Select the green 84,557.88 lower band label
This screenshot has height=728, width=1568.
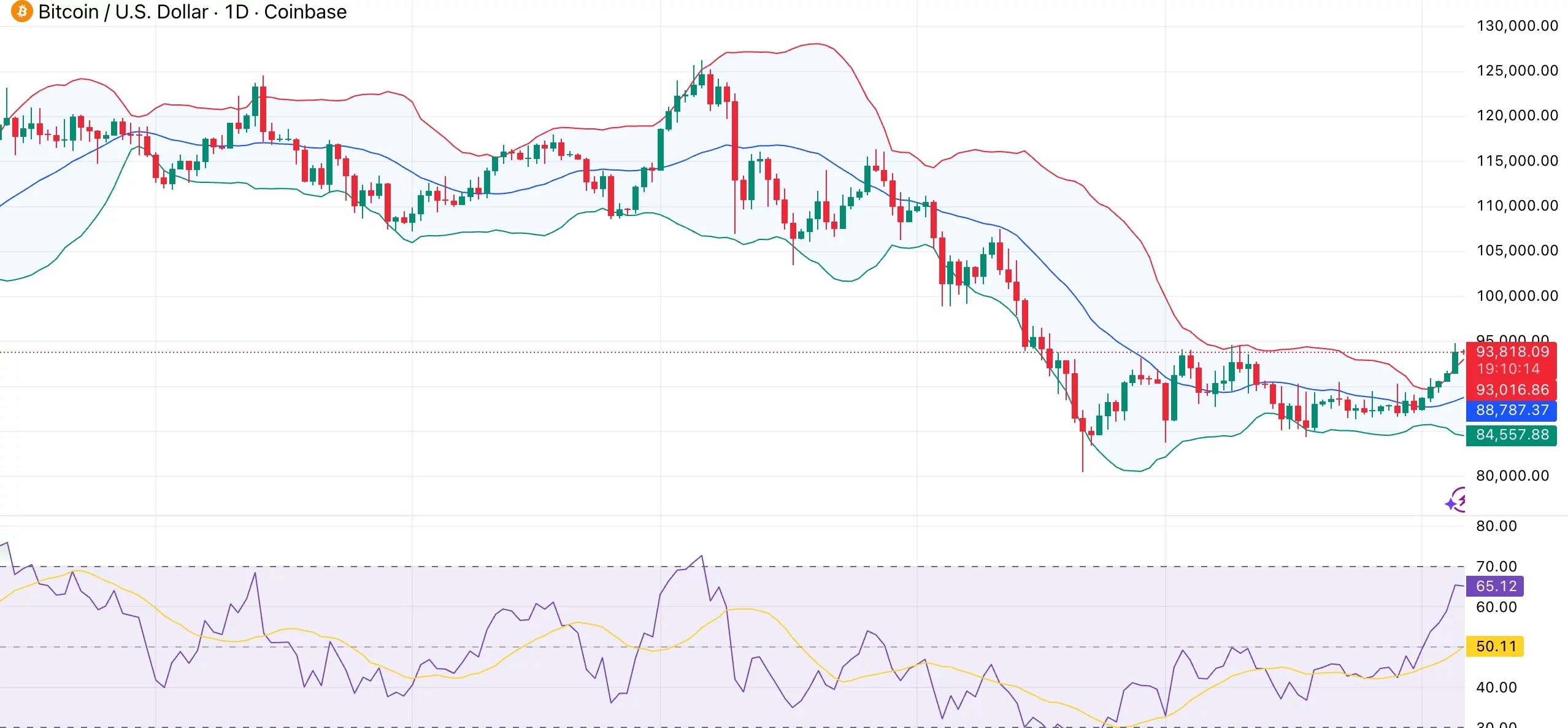coord(1512,435)
